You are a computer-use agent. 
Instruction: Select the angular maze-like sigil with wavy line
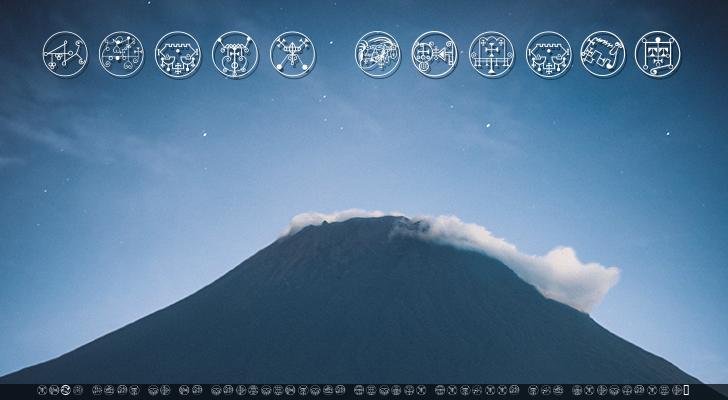point(603,54)
